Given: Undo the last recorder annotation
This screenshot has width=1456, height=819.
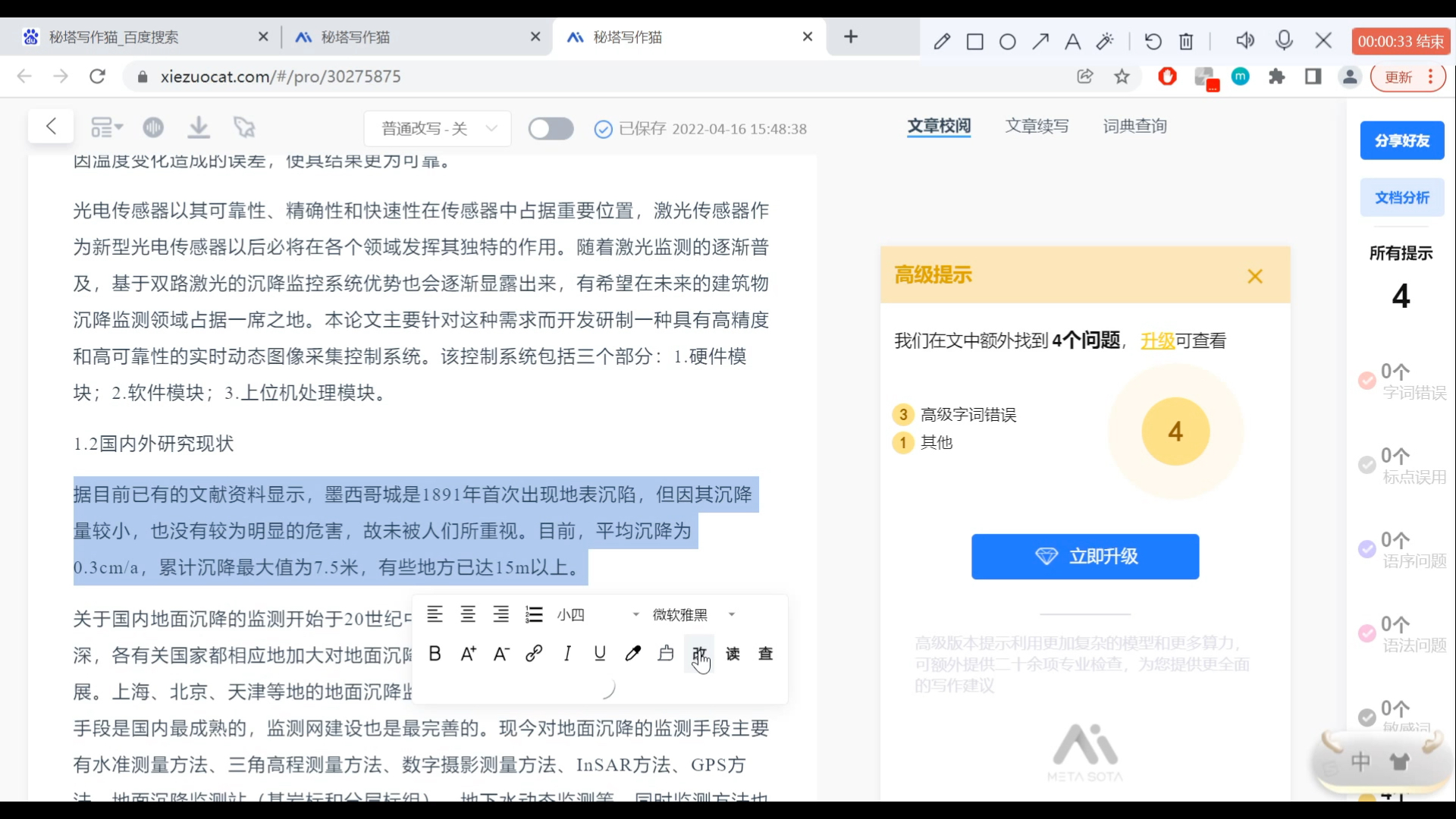Looking at the screenshot, I should point(1153,41).
